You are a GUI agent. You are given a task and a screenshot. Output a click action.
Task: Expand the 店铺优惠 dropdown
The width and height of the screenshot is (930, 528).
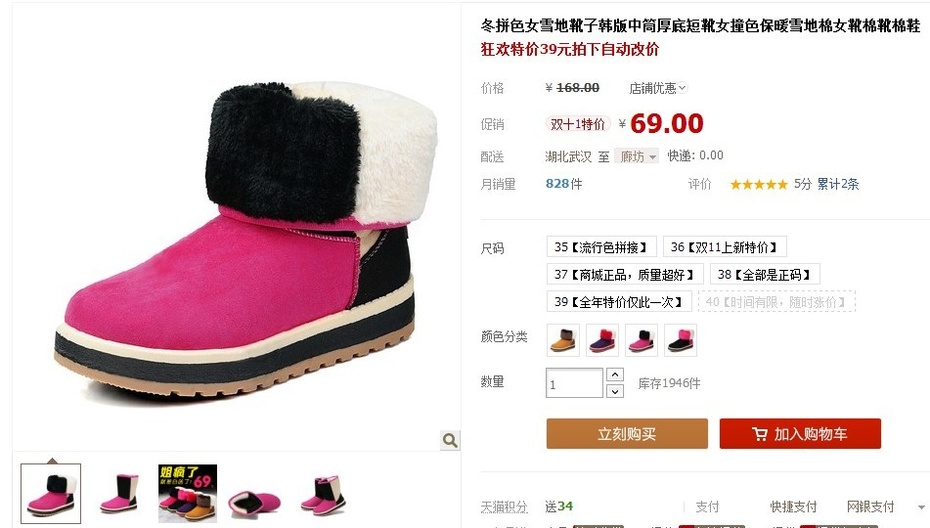pos(657,88)
